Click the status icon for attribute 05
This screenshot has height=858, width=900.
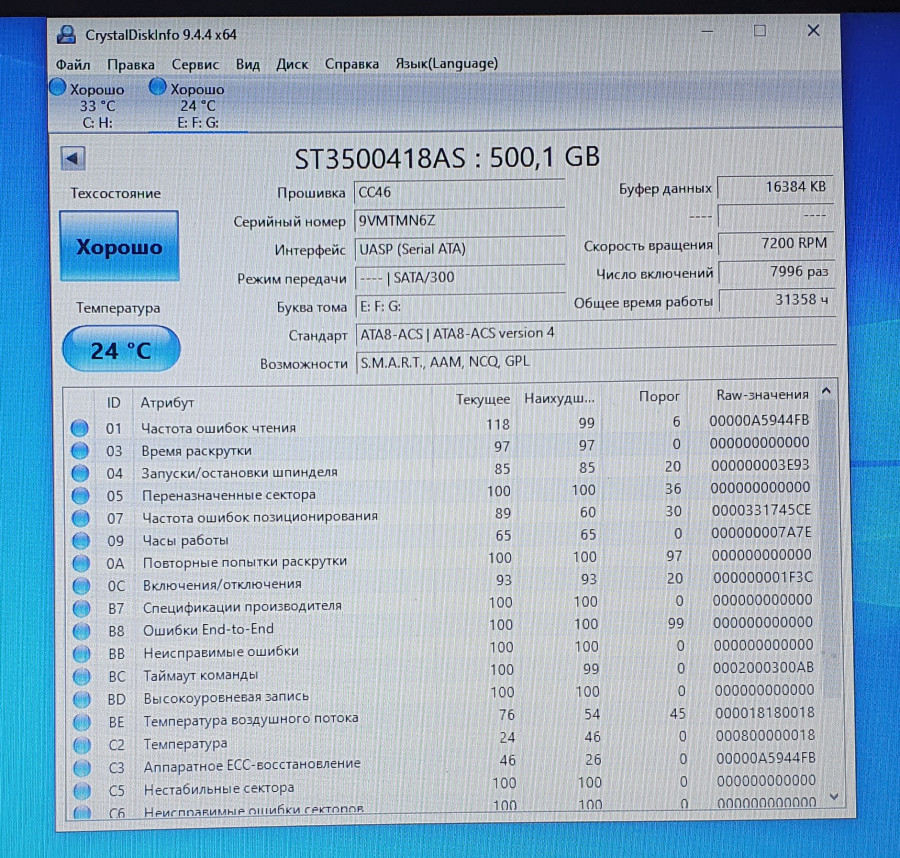pos(80,495)
